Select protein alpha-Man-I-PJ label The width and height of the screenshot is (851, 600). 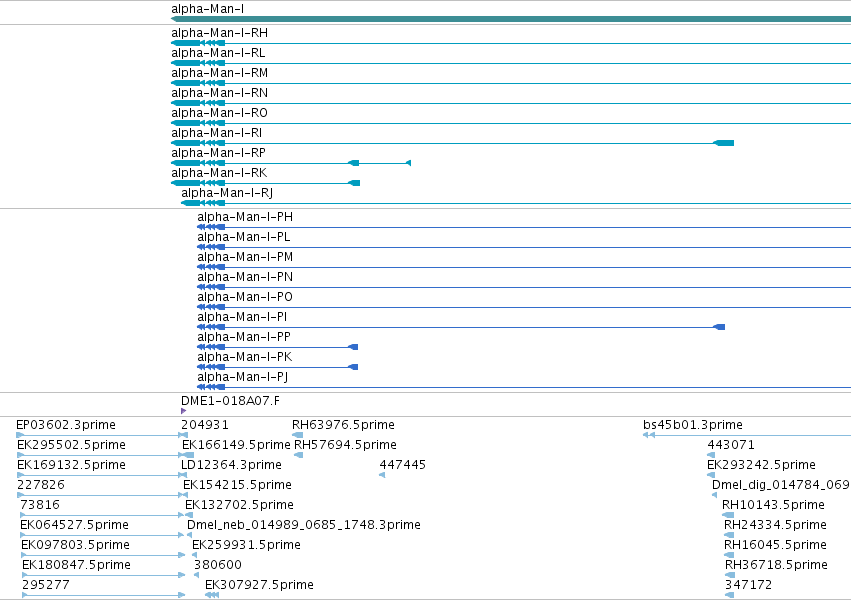click(243, 378)
